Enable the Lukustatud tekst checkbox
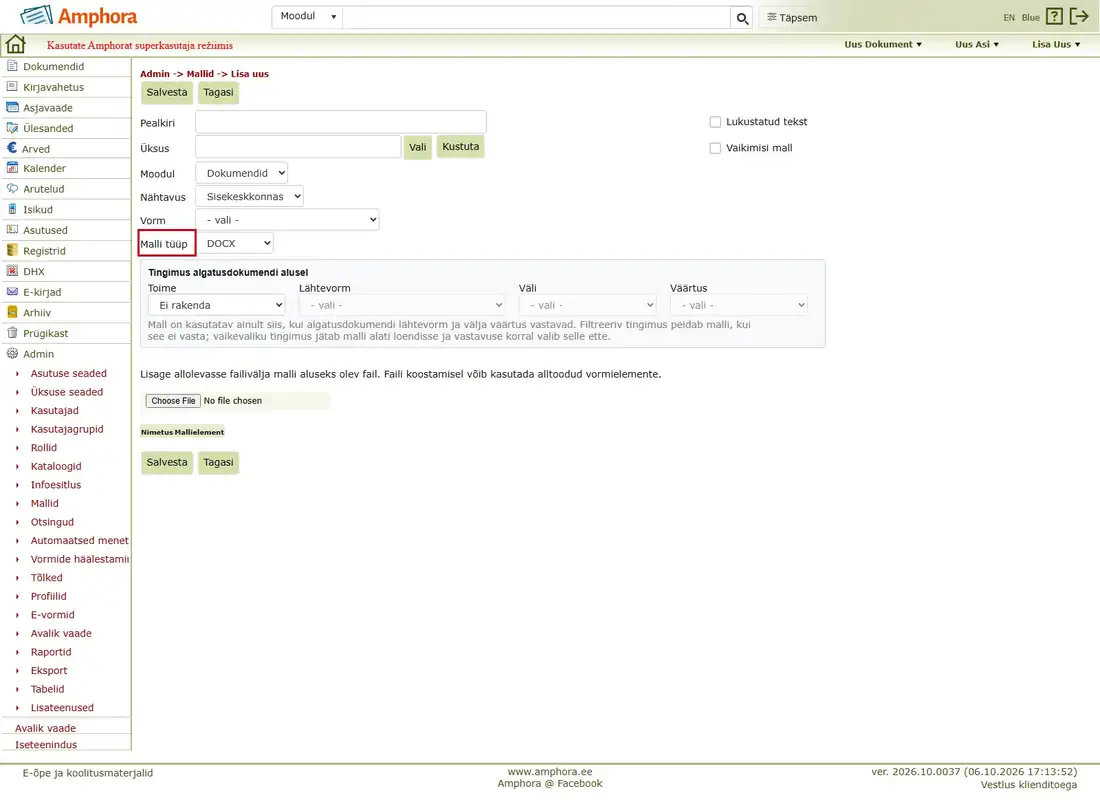 click(715, 122)
